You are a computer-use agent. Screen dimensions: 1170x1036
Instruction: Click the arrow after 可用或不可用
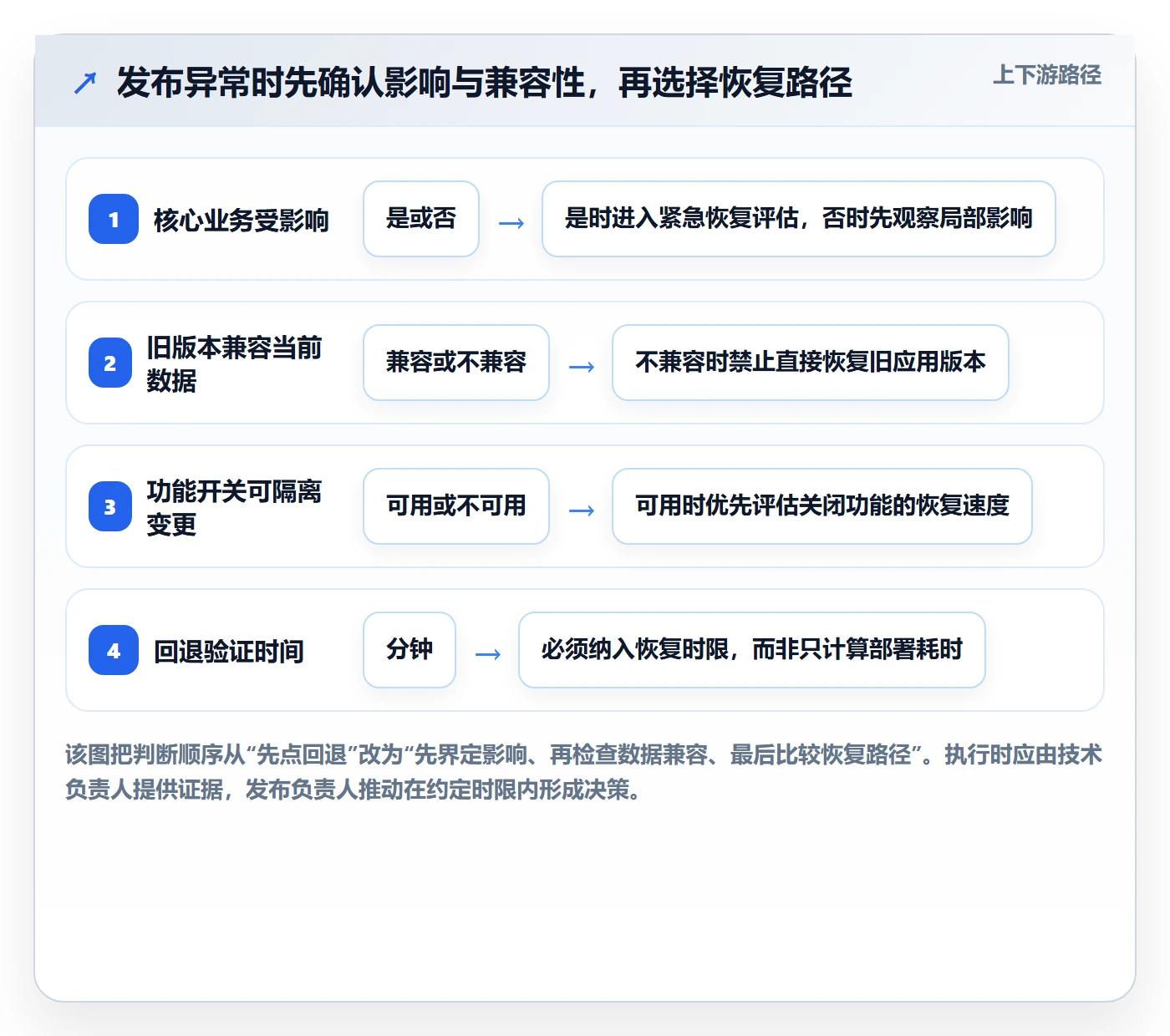click(581, 510)
